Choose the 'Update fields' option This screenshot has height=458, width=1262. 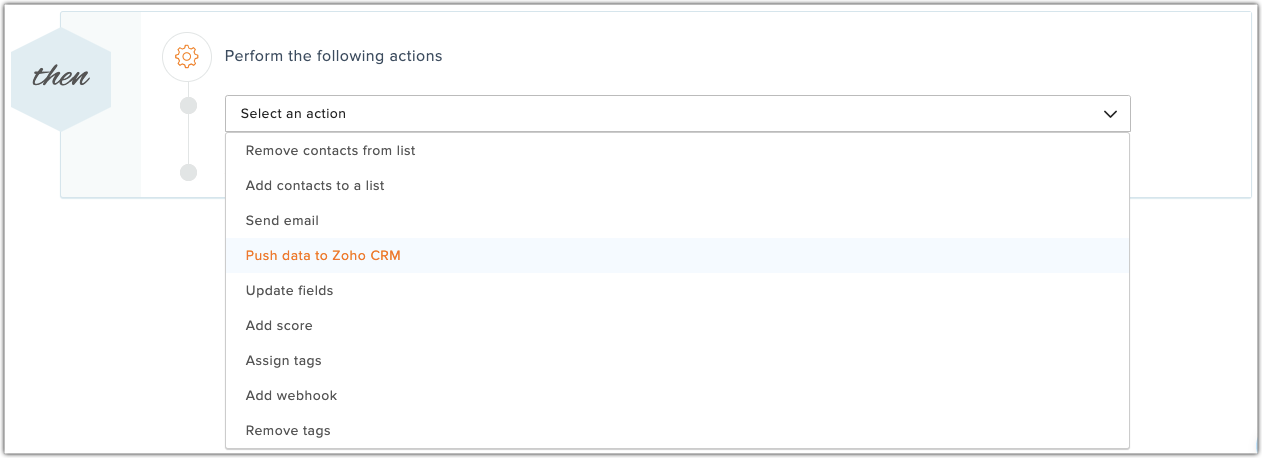coord(289,291)
